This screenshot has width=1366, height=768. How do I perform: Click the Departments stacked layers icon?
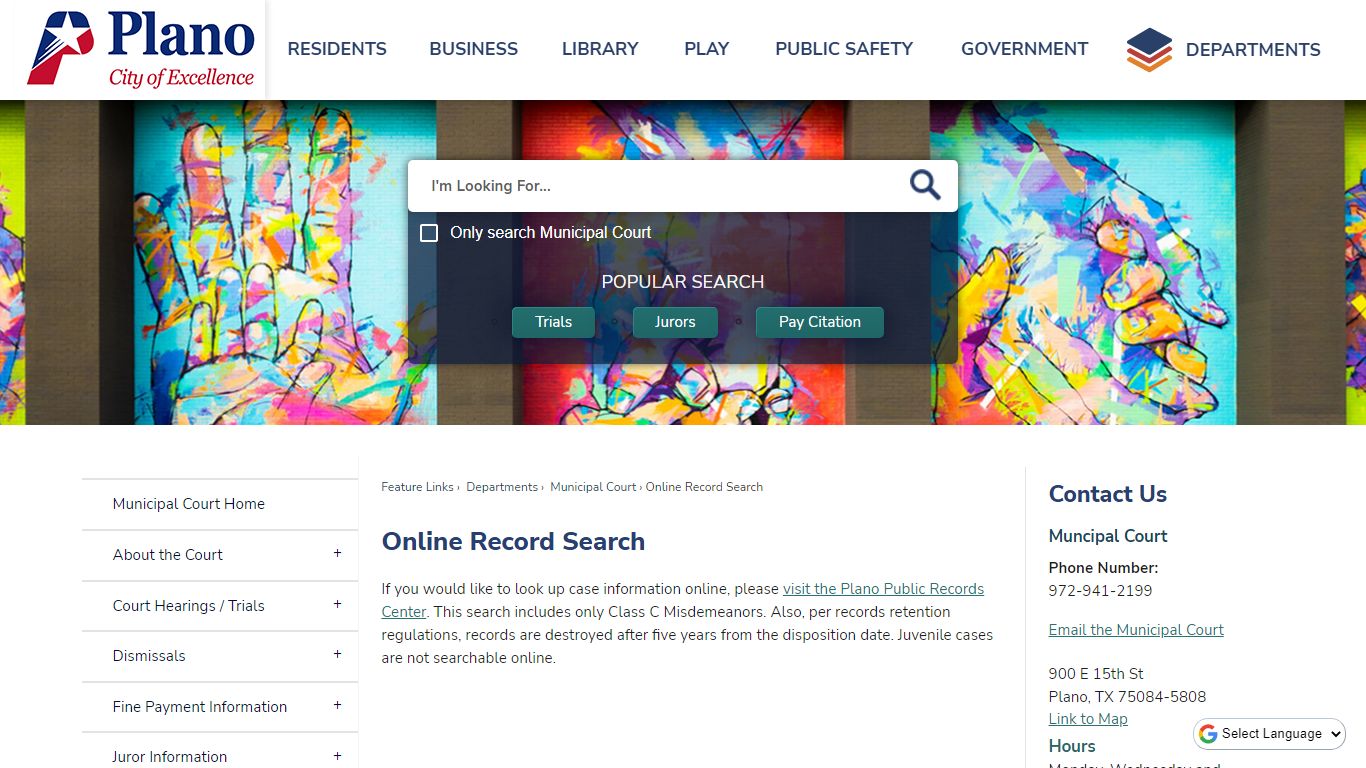point(1149,49)
